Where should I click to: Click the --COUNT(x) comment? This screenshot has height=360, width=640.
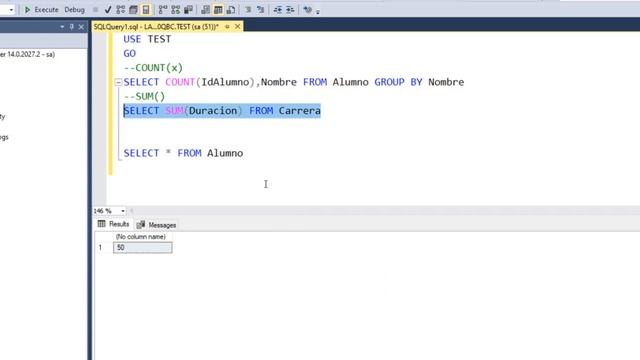(x=153, y=68)
